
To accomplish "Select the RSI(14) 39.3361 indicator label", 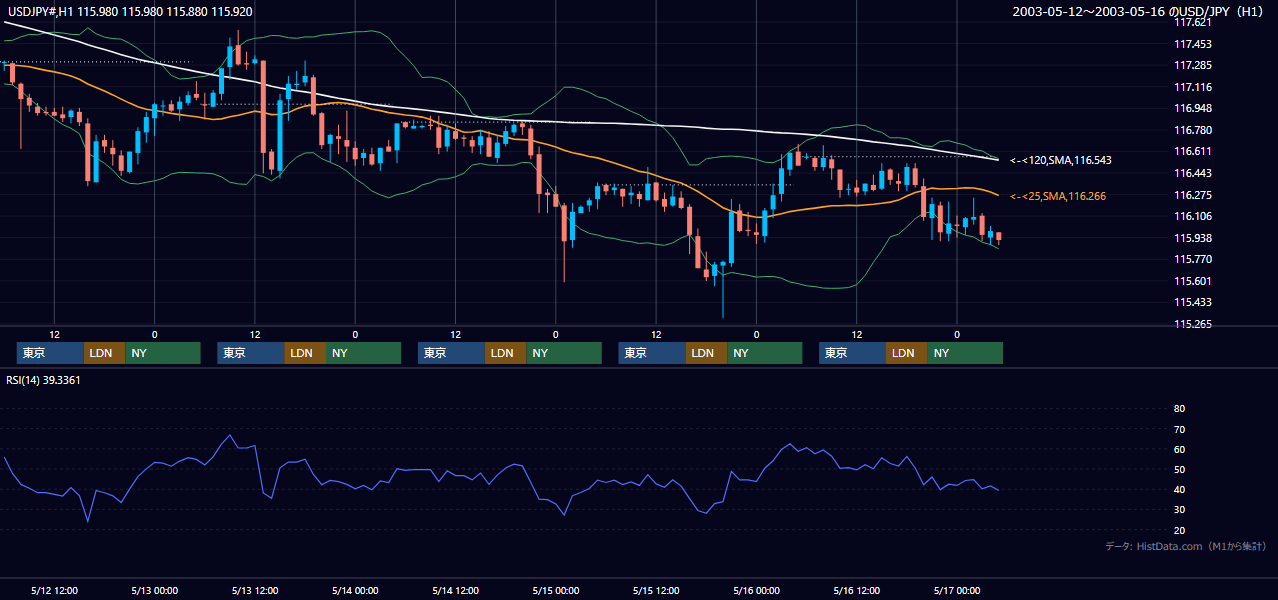I will click(43, 380).
